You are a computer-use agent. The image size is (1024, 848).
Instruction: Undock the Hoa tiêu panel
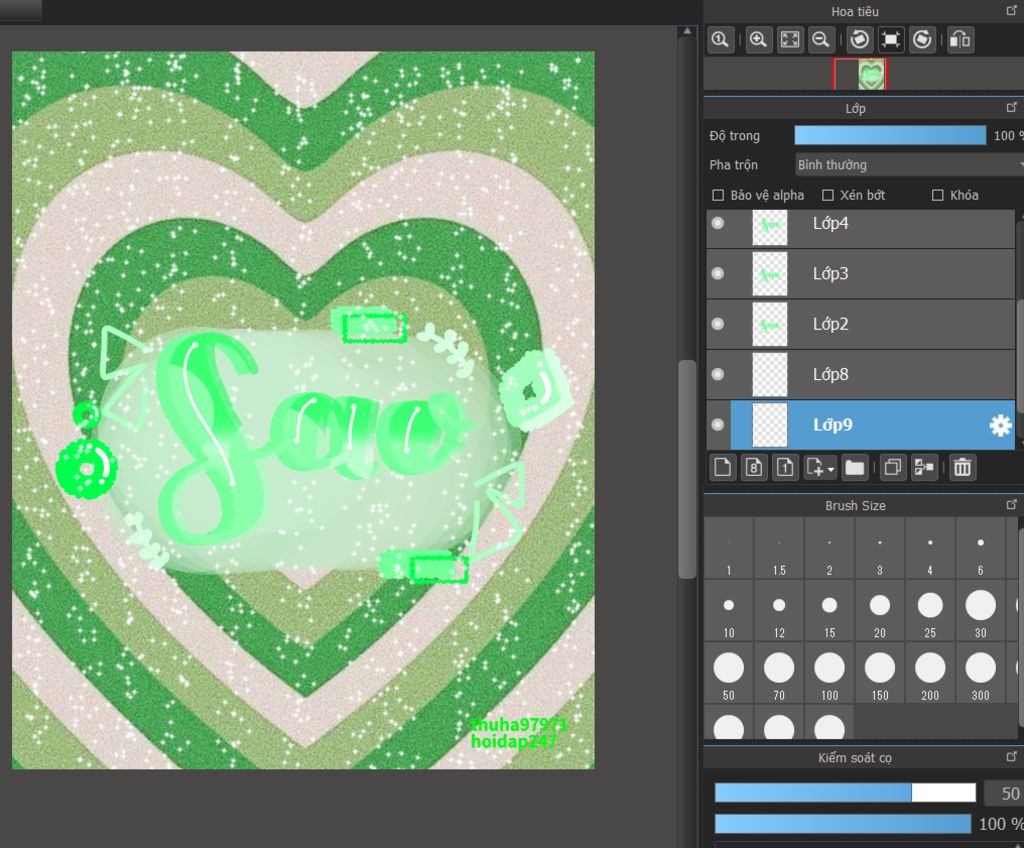(1012, 10)
